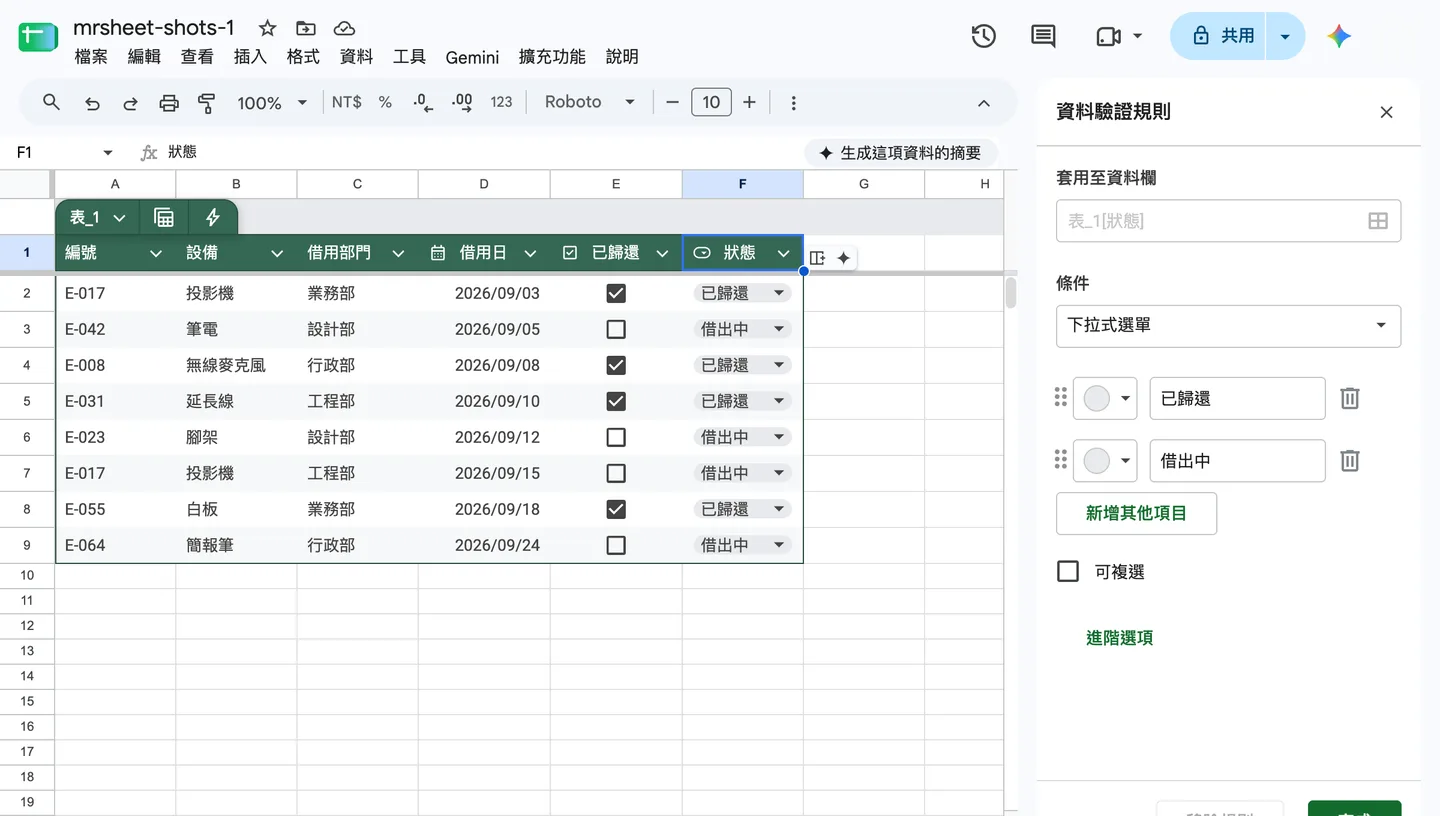Open the 擴充功能 menu
The image size is (1440, 816).
(x=552, y=57)
